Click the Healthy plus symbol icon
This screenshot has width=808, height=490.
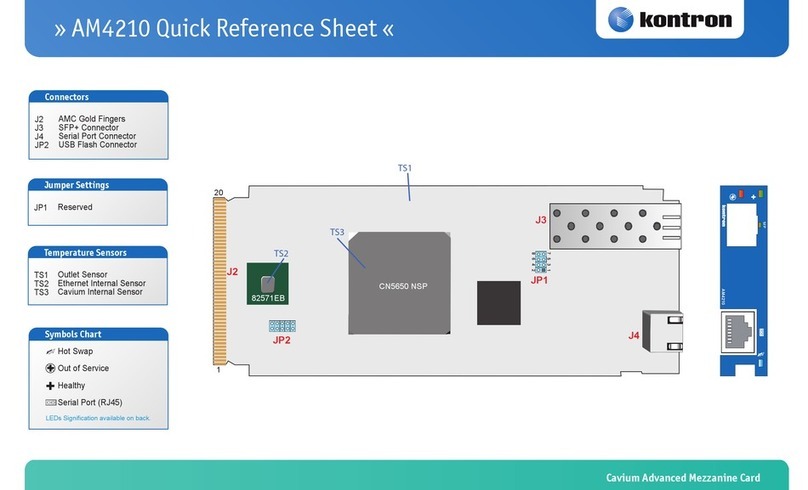[x=50, y=385]
